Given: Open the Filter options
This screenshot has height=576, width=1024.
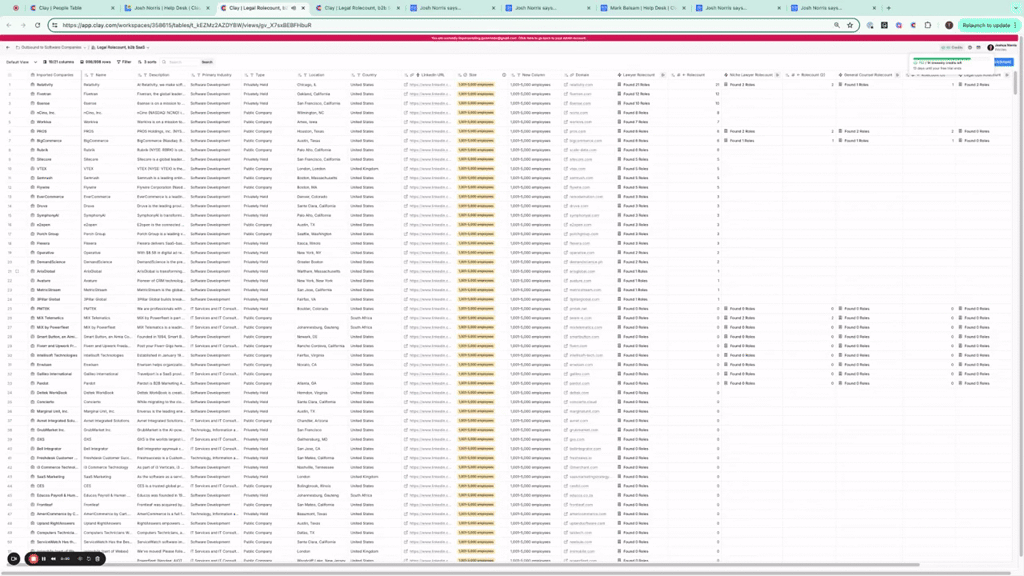Looking at the screenshot, I should point(124,62).
